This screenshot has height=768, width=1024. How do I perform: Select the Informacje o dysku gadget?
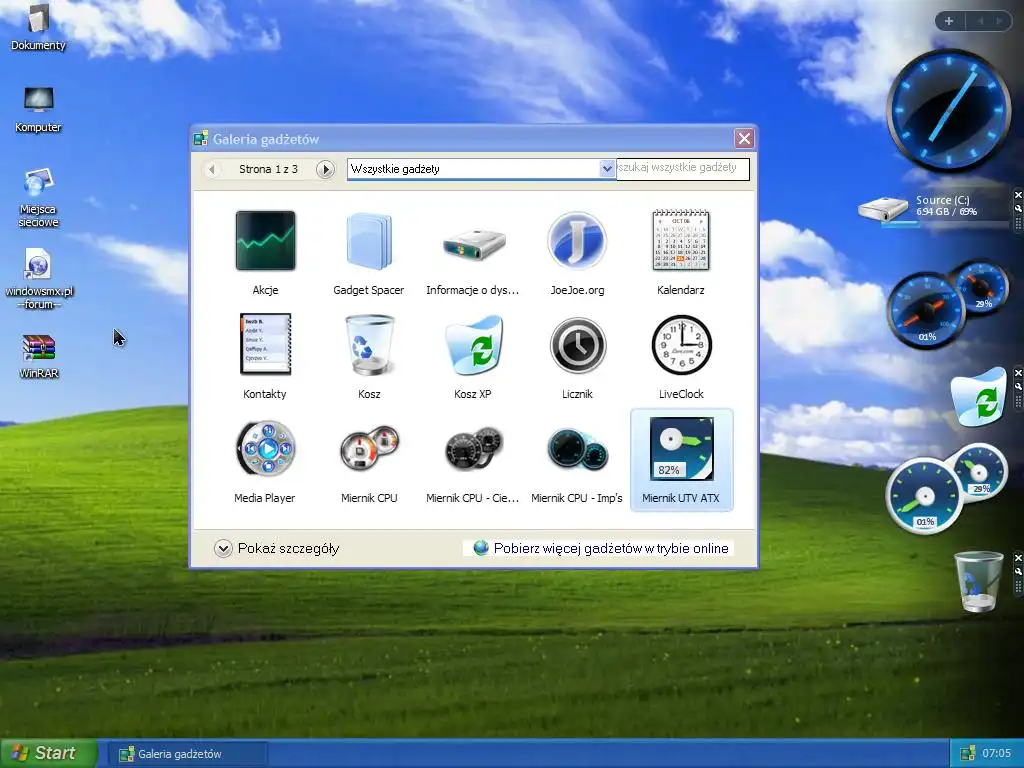tap(472, 253)
